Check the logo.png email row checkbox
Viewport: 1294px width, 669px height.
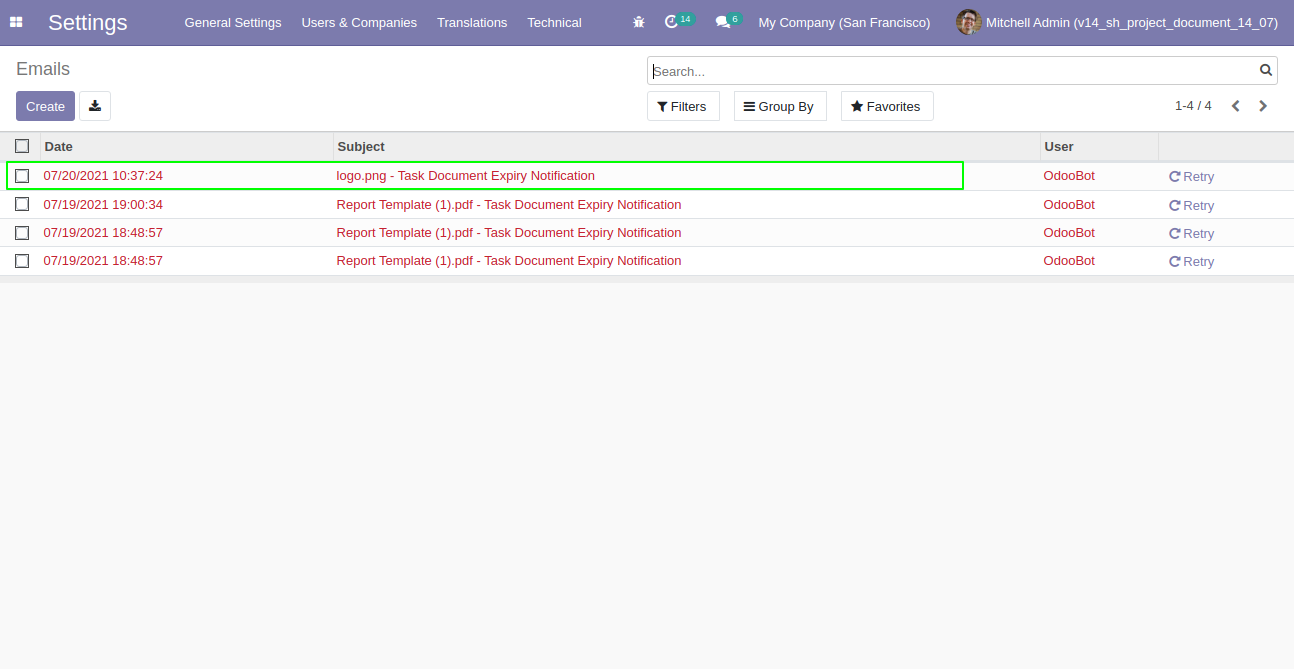coord(22,176)
